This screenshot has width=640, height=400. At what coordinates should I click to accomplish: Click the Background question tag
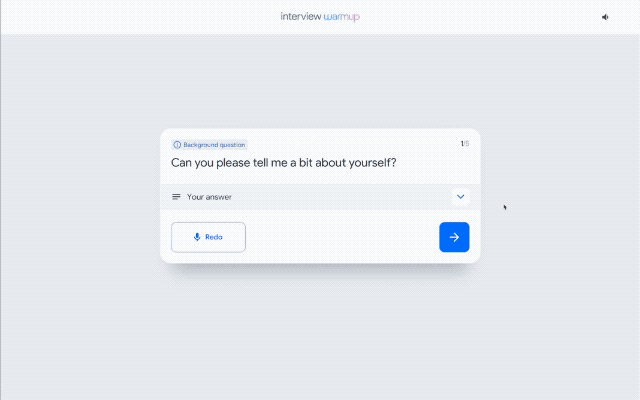pyautogui.click(x=210, y=145)
